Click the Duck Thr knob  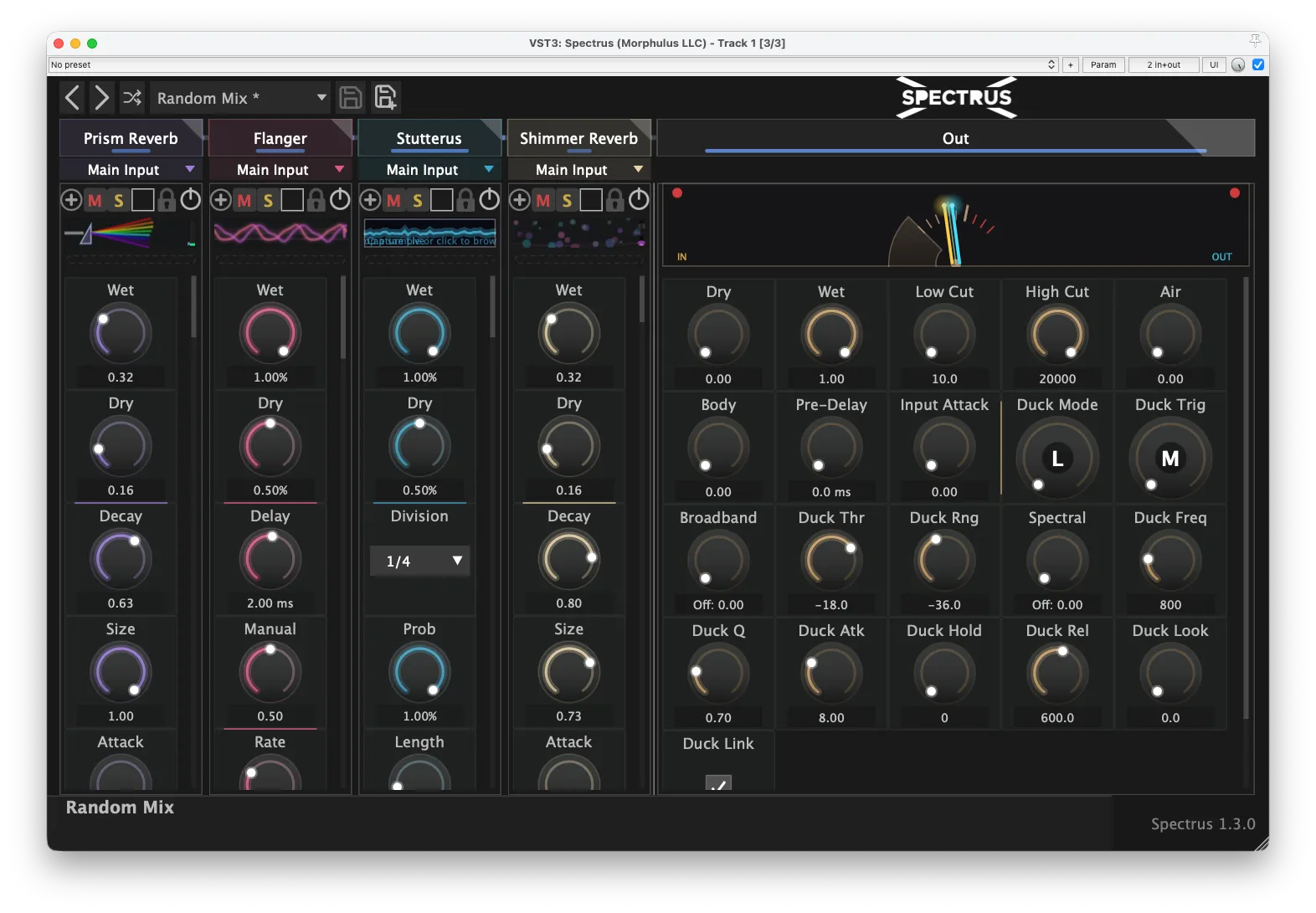click(831, 561)
